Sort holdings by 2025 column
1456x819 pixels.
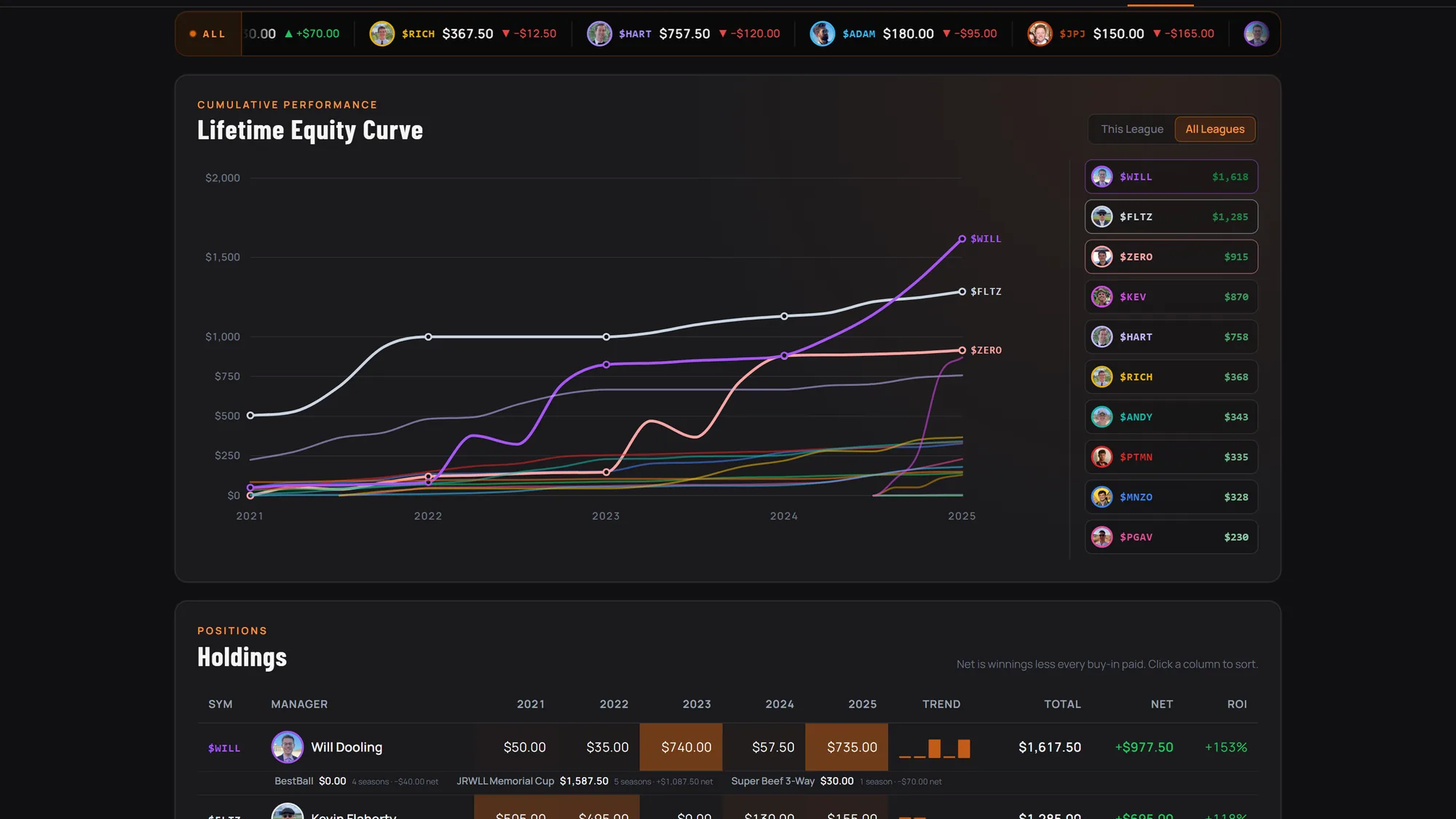point(863,704)
